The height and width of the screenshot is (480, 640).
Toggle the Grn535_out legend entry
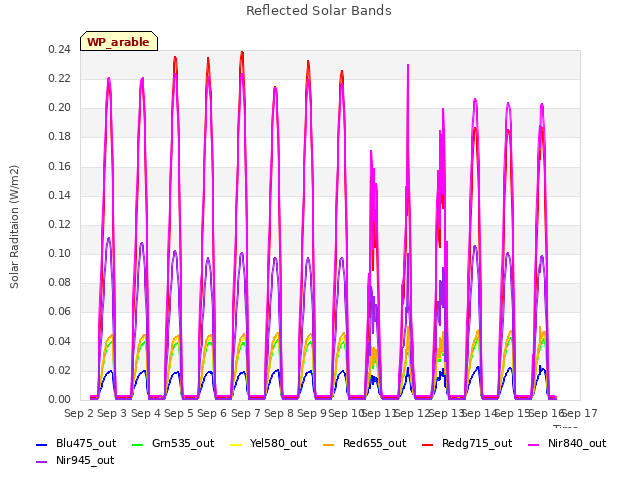click(173, 443)
